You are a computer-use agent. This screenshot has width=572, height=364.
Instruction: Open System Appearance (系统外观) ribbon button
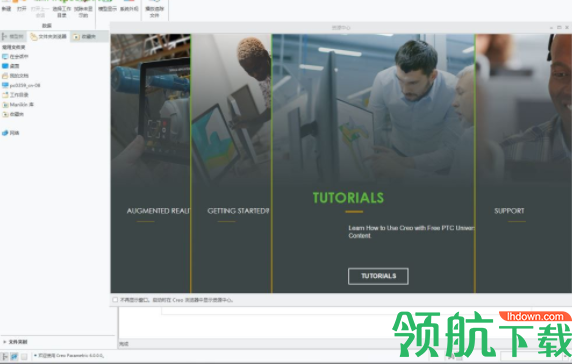click(x=129, y=7)
